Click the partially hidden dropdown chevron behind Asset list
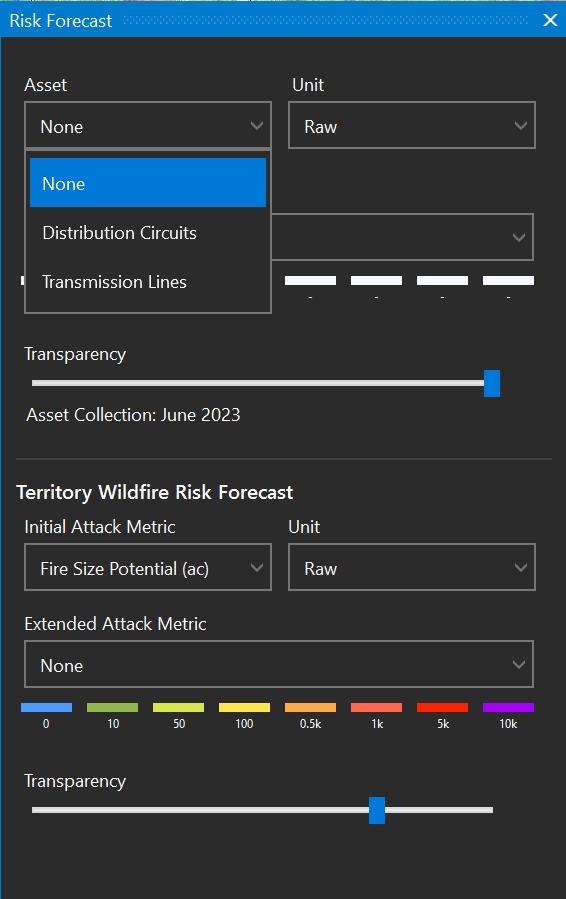The height and width of the screenshot is (899, 566). [518, 237]
